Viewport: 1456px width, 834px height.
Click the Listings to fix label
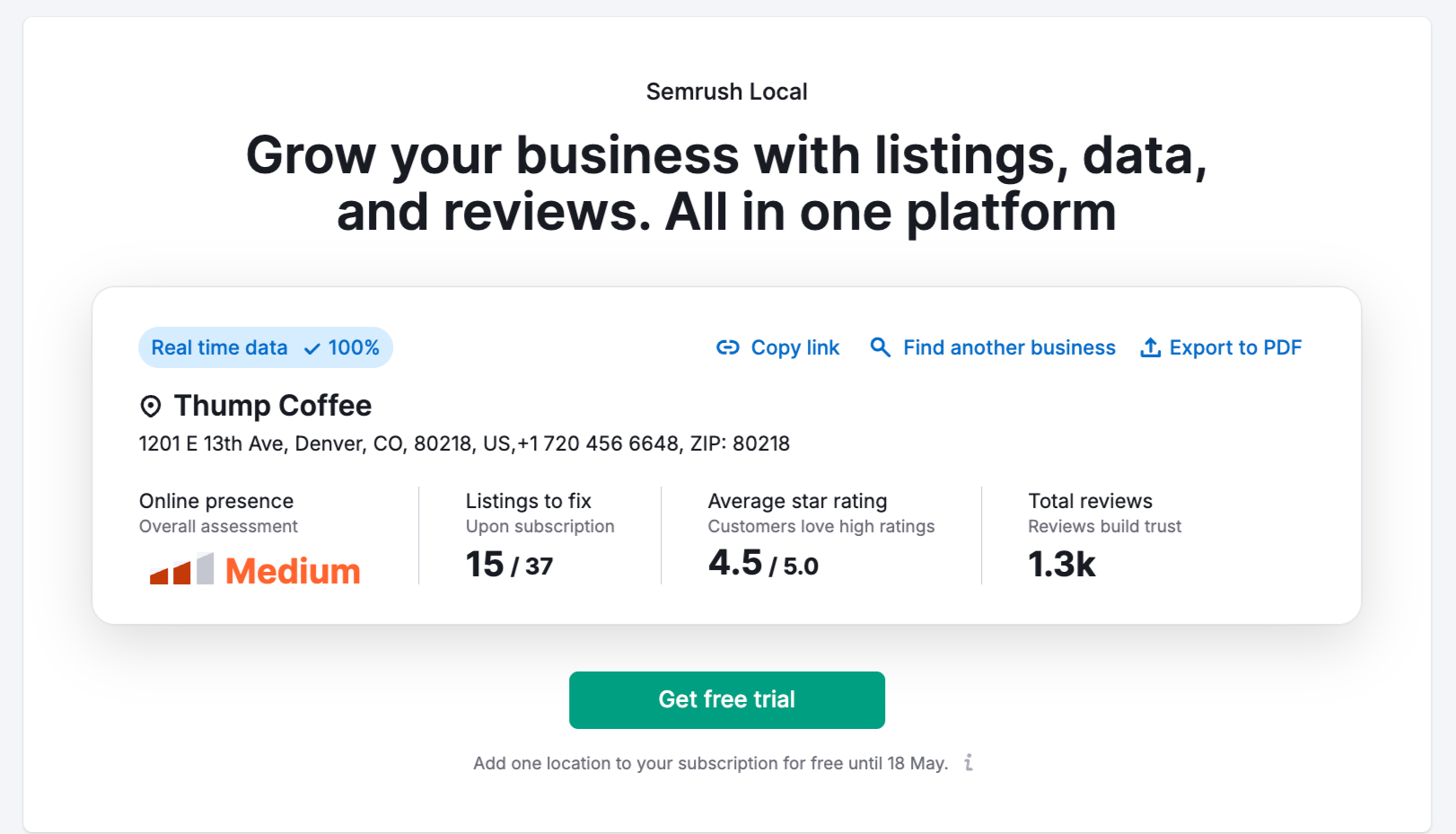tap(528, 501)
